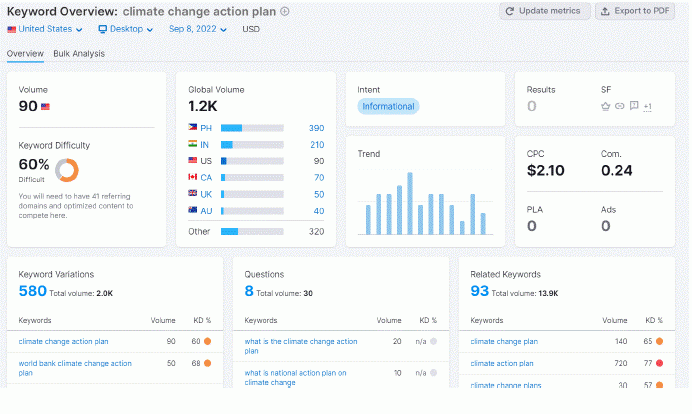The width and height of the screenshot is (692, 414).
Task: Click the CA country link in Global Volume
Action: pos(206,178)
